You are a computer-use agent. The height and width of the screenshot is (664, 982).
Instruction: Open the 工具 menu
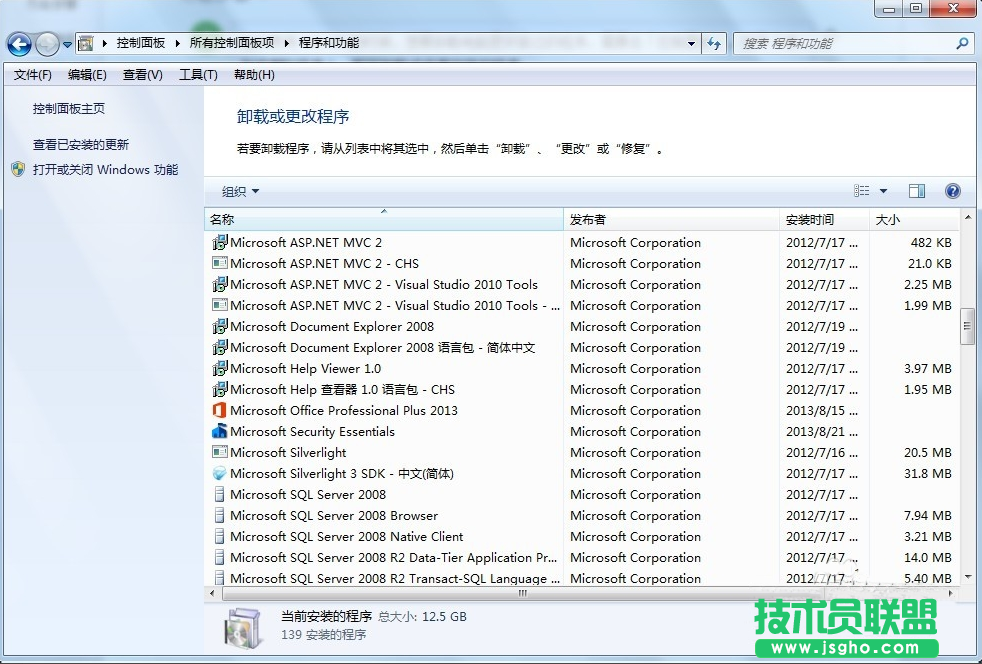click(x=196, y=74)
